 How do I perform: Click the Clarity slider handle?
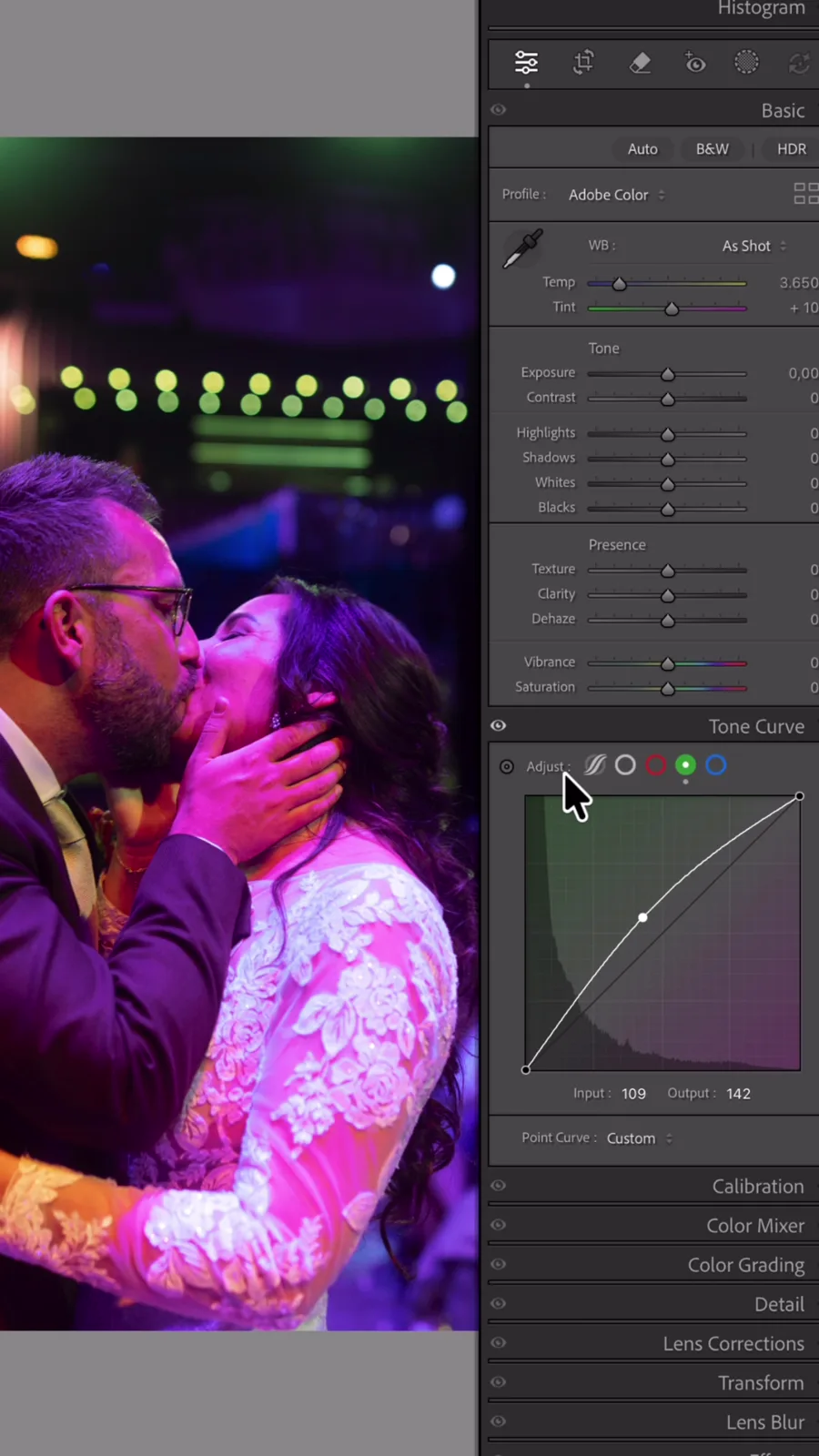[x=668, y=595]
